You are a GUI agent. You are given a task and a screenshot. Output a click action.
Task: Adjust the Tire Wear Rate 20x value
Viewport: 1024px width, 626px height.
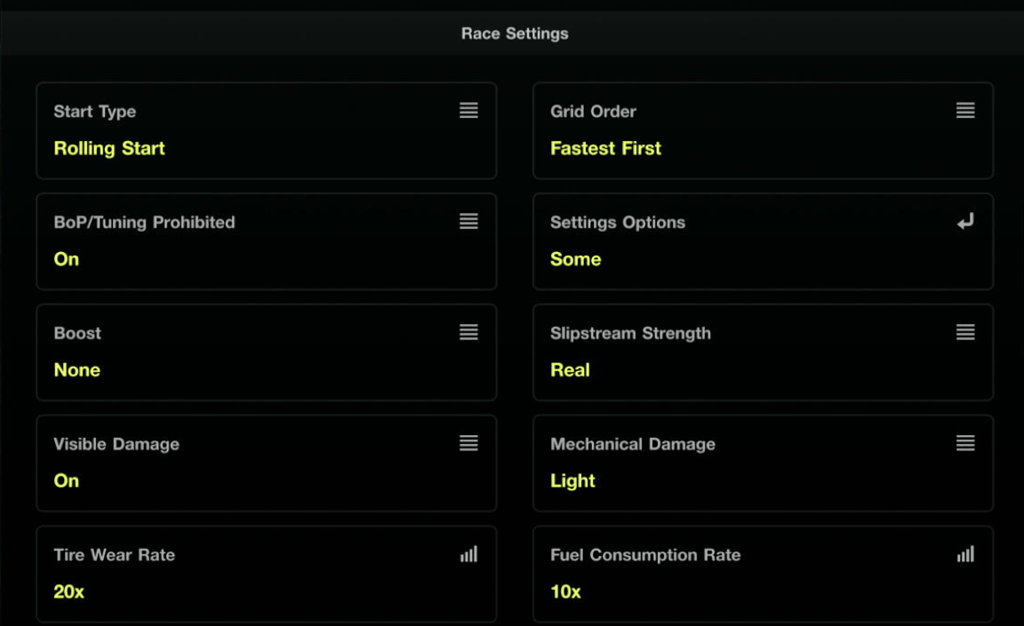[69, 592]
